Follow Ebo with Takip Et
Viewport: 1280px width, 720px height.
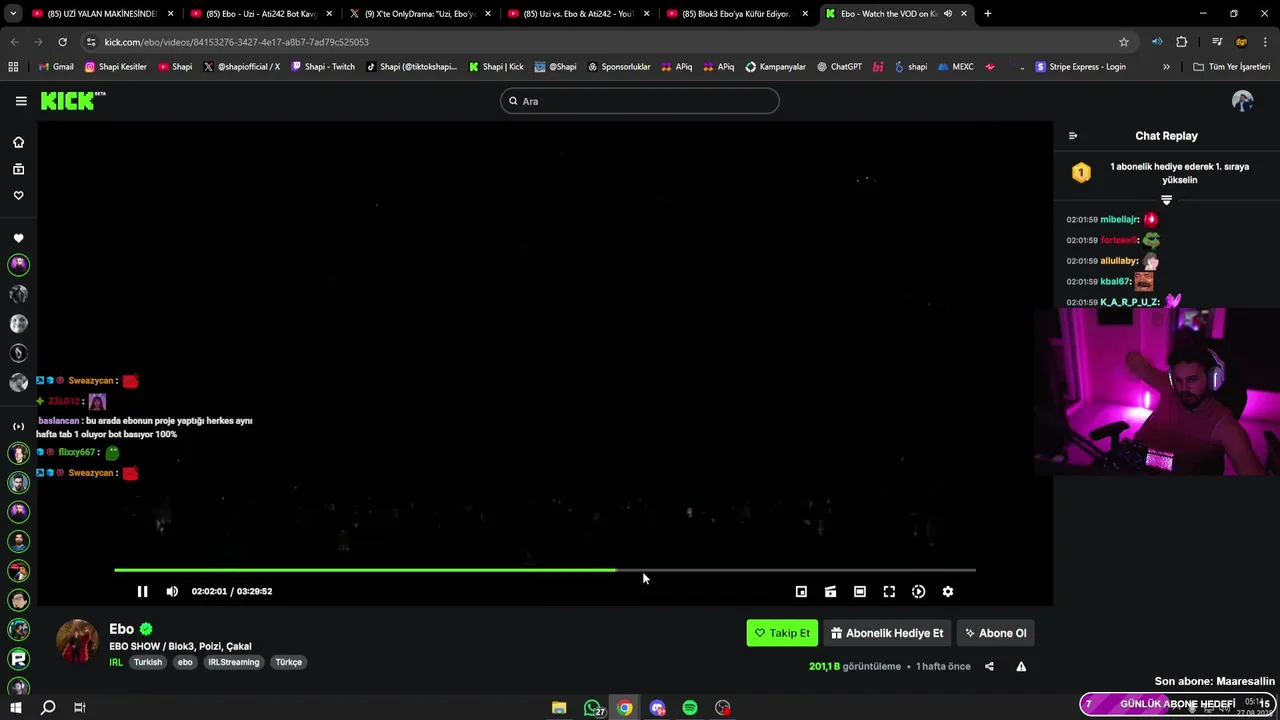782,633
